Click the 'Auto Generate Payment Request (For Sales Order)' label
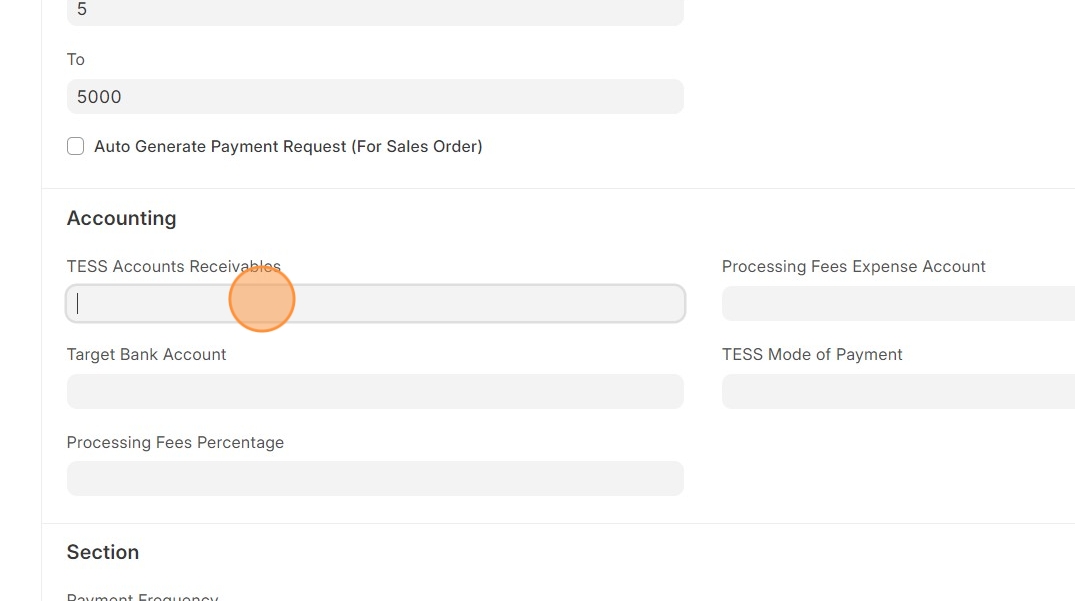This screenshot has height=601, width=1075. (288, 146)
